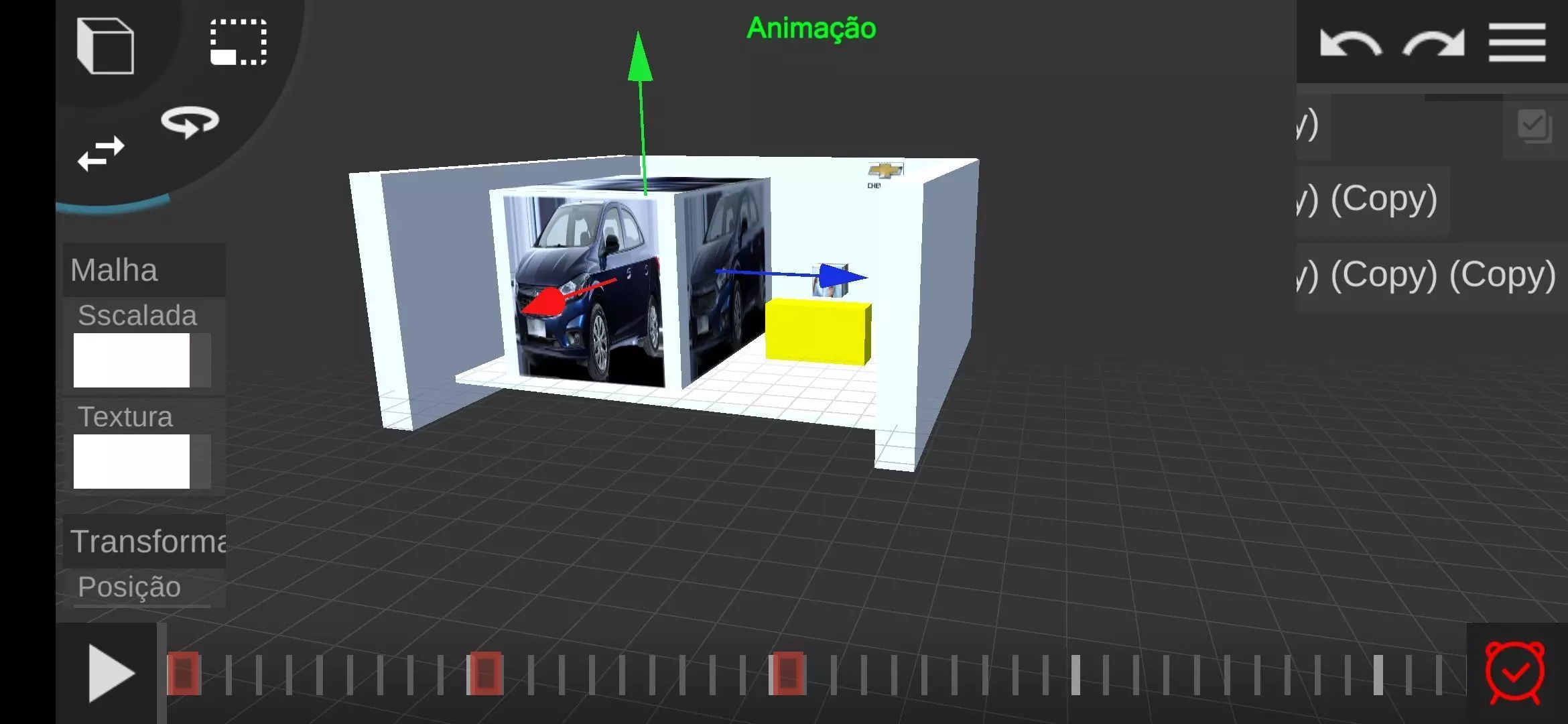The image size is (1568, 724).
Task: Click the Sscalada label
Action: (x=137, y=315)
